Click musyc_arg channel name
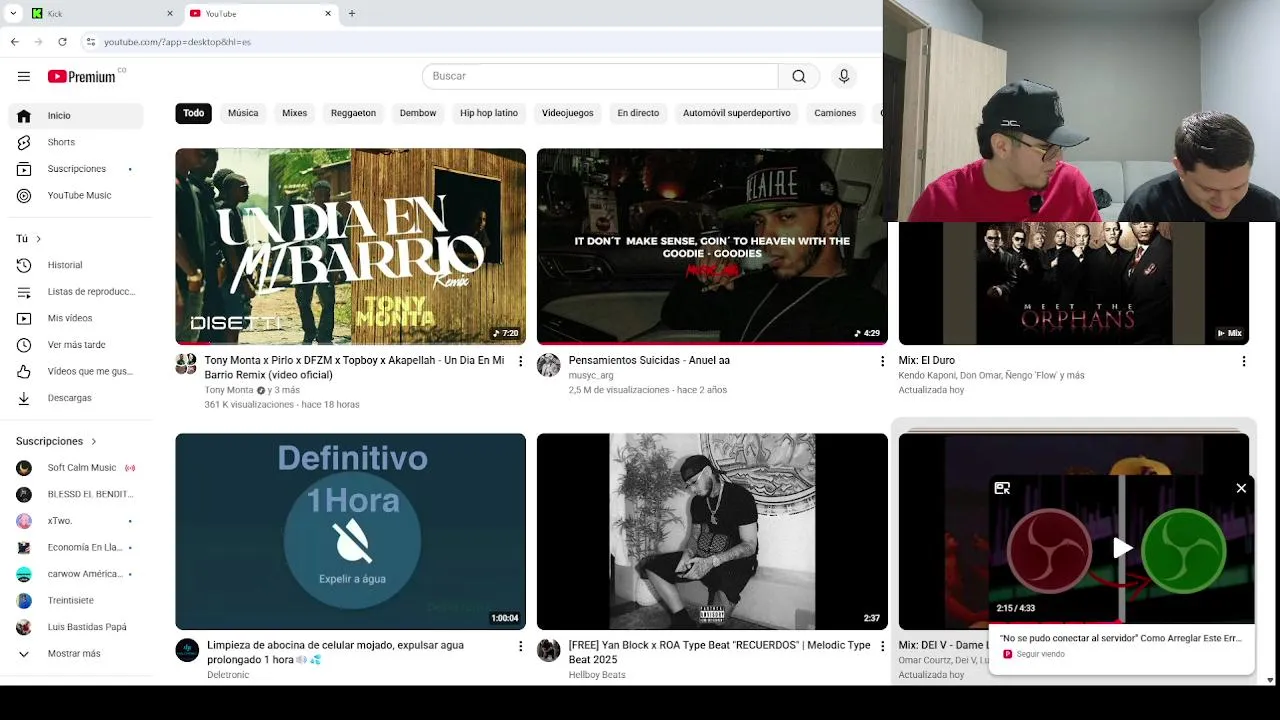 pos(591,375)
